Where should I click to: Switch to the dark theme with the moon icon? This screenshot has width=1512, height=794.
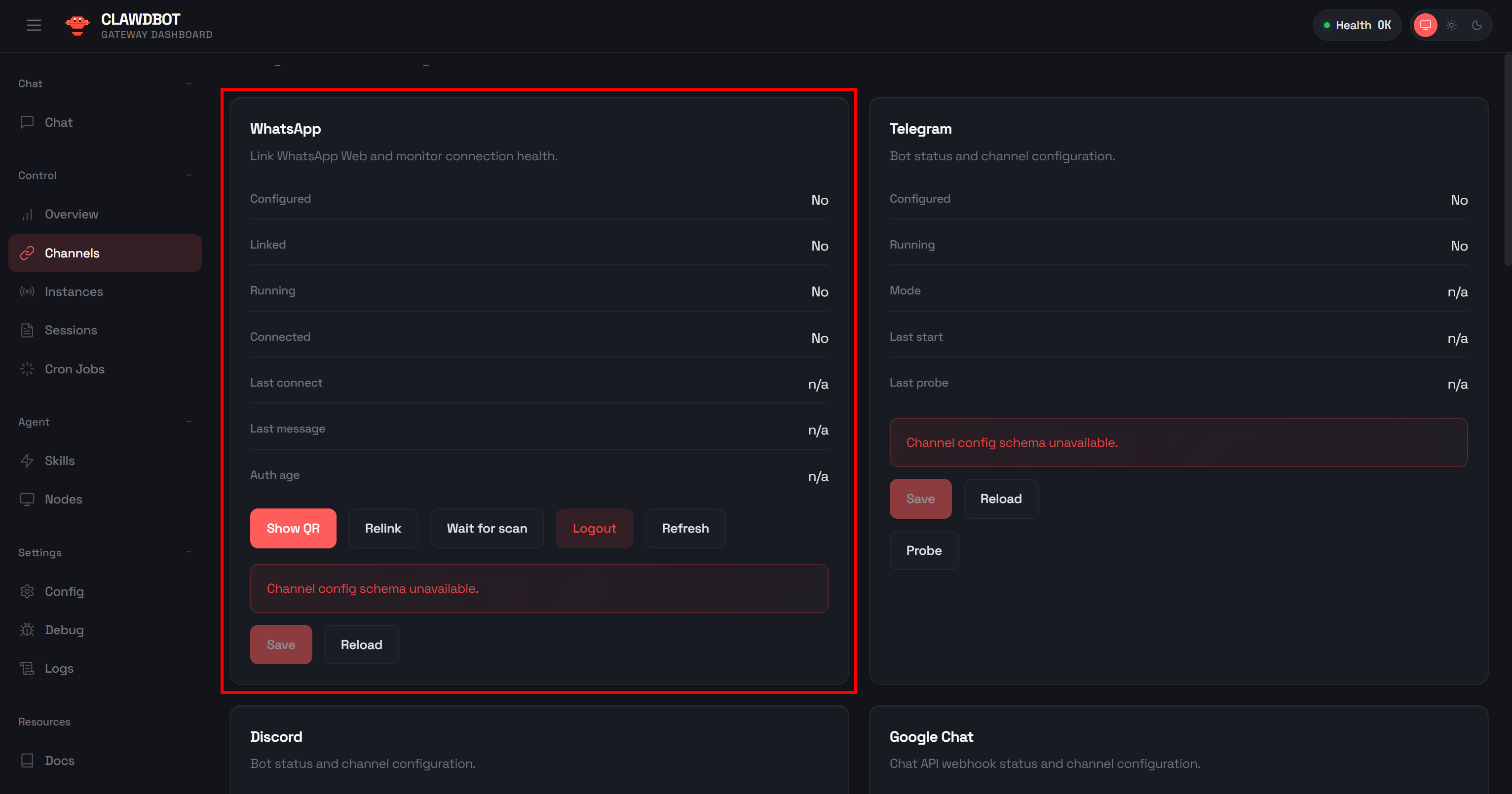coord(1477,25)
